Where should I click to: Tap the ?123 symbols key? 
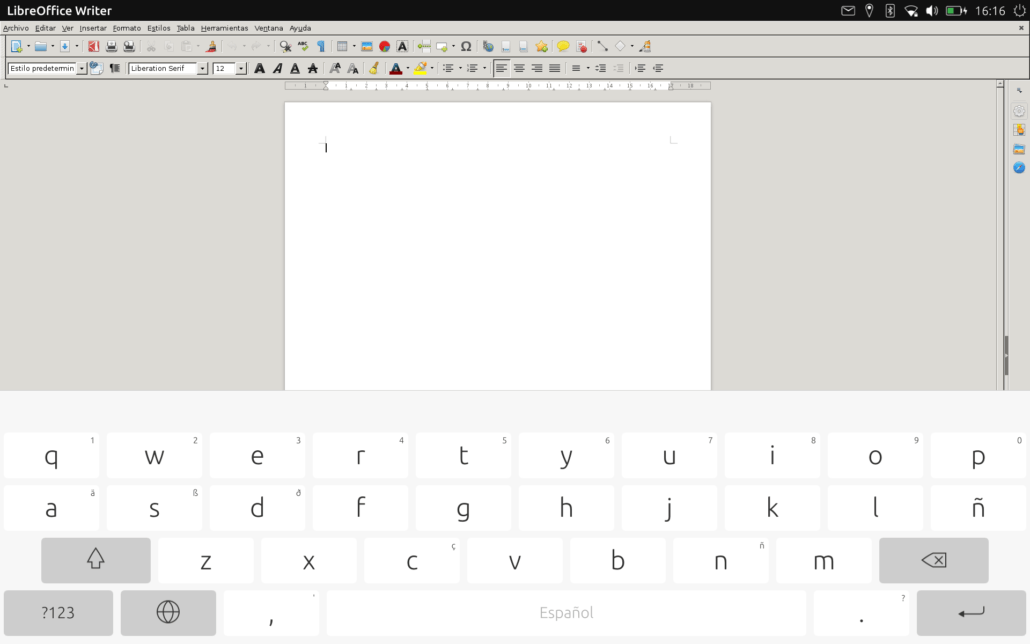pyautogui.click(x=58, y=612)
